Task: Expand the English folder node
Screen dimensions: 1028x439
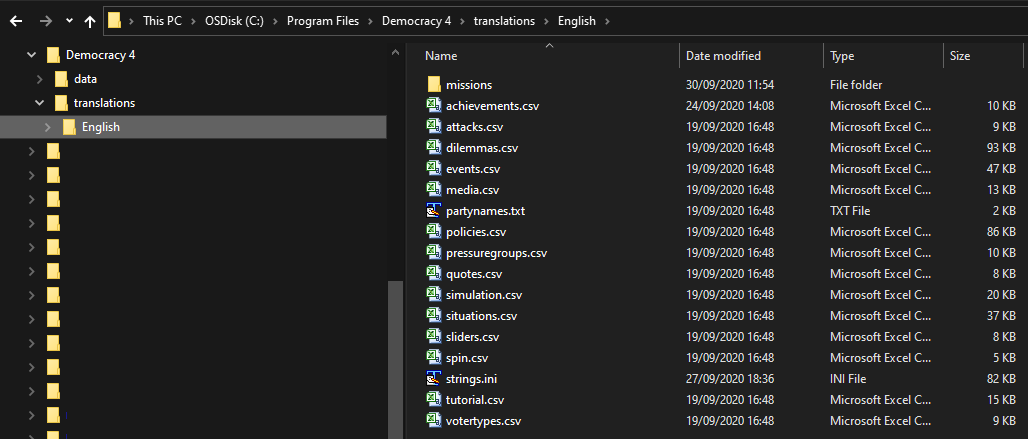Action: 48,127
